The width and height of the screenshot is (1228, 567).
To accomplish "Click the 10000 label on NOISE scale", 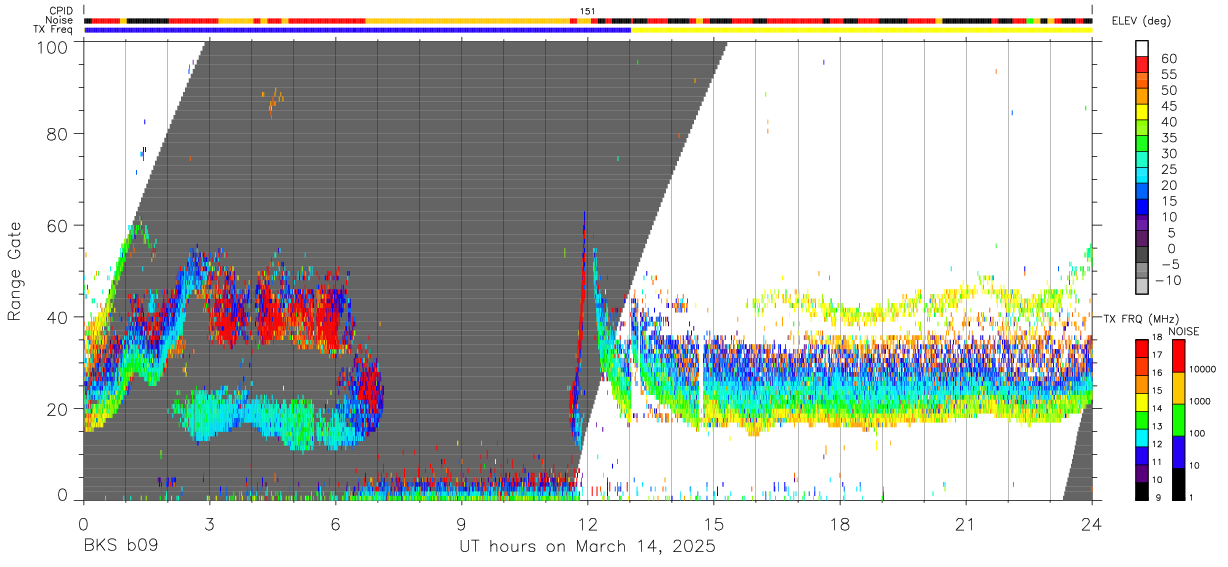I will coord(1203,370).
